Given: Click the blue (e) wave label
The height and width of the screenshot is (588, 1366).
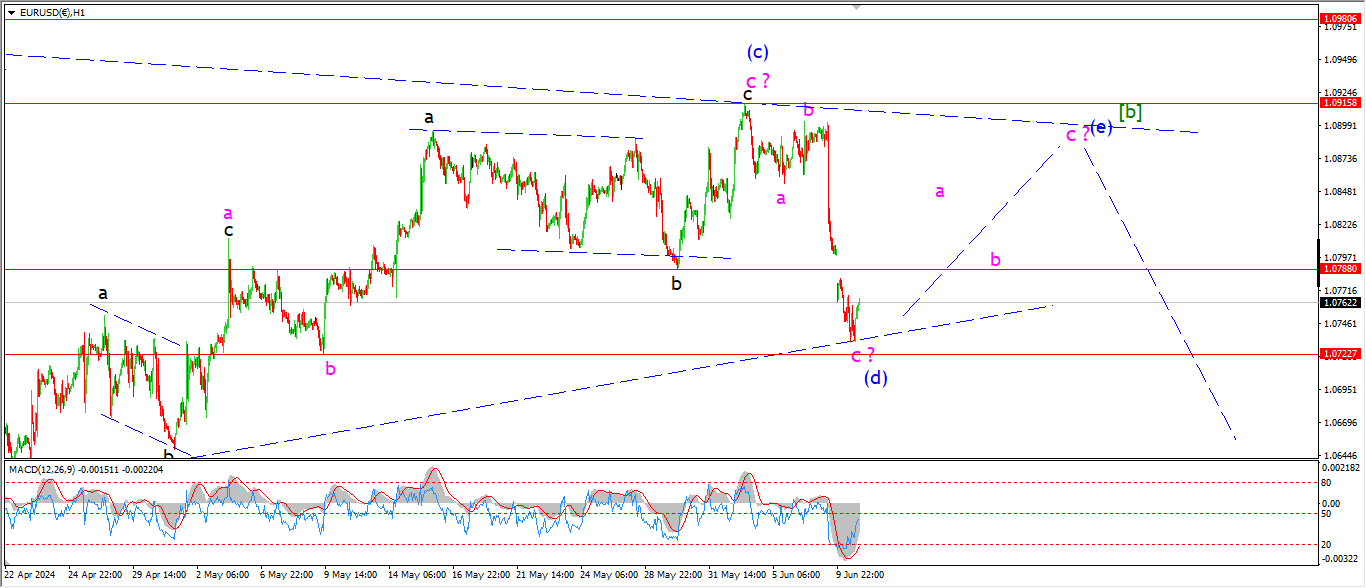Looking at the screenshot, I should pyautogui.click(x=1101, y=127).
